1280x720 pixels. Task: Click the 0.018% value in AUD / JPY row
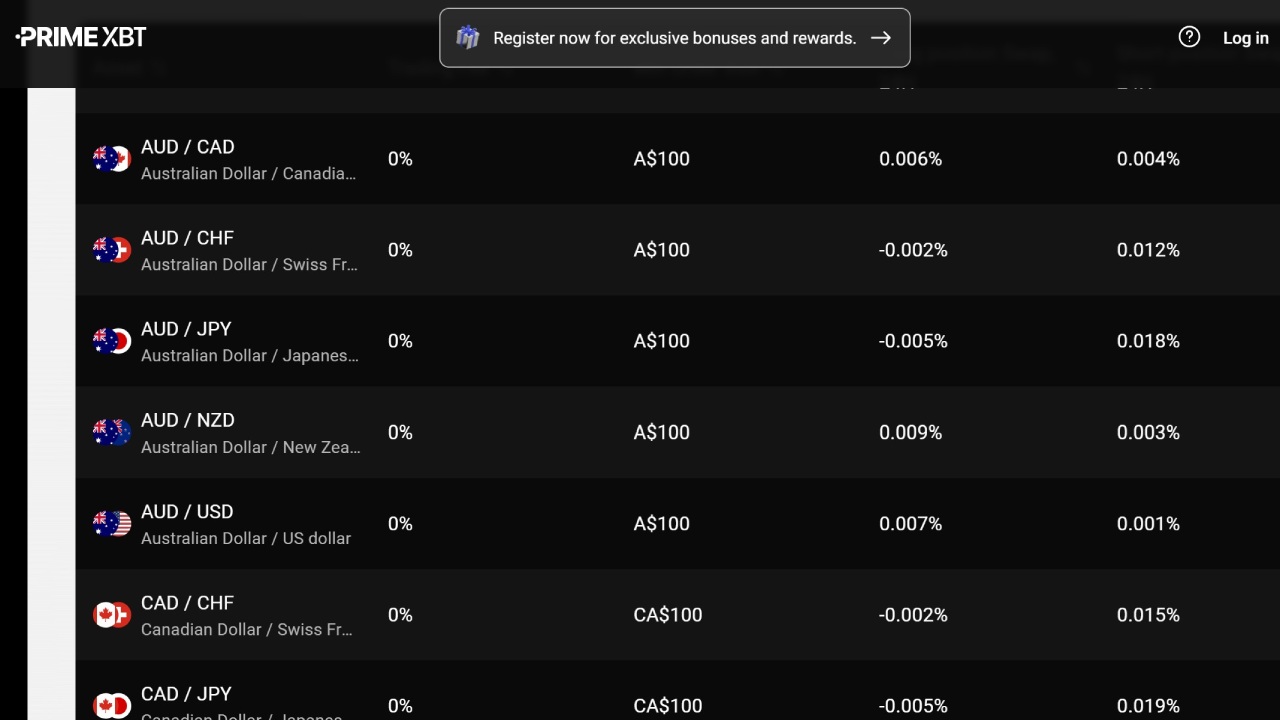pyautogui.click(x=1148, y=341)
